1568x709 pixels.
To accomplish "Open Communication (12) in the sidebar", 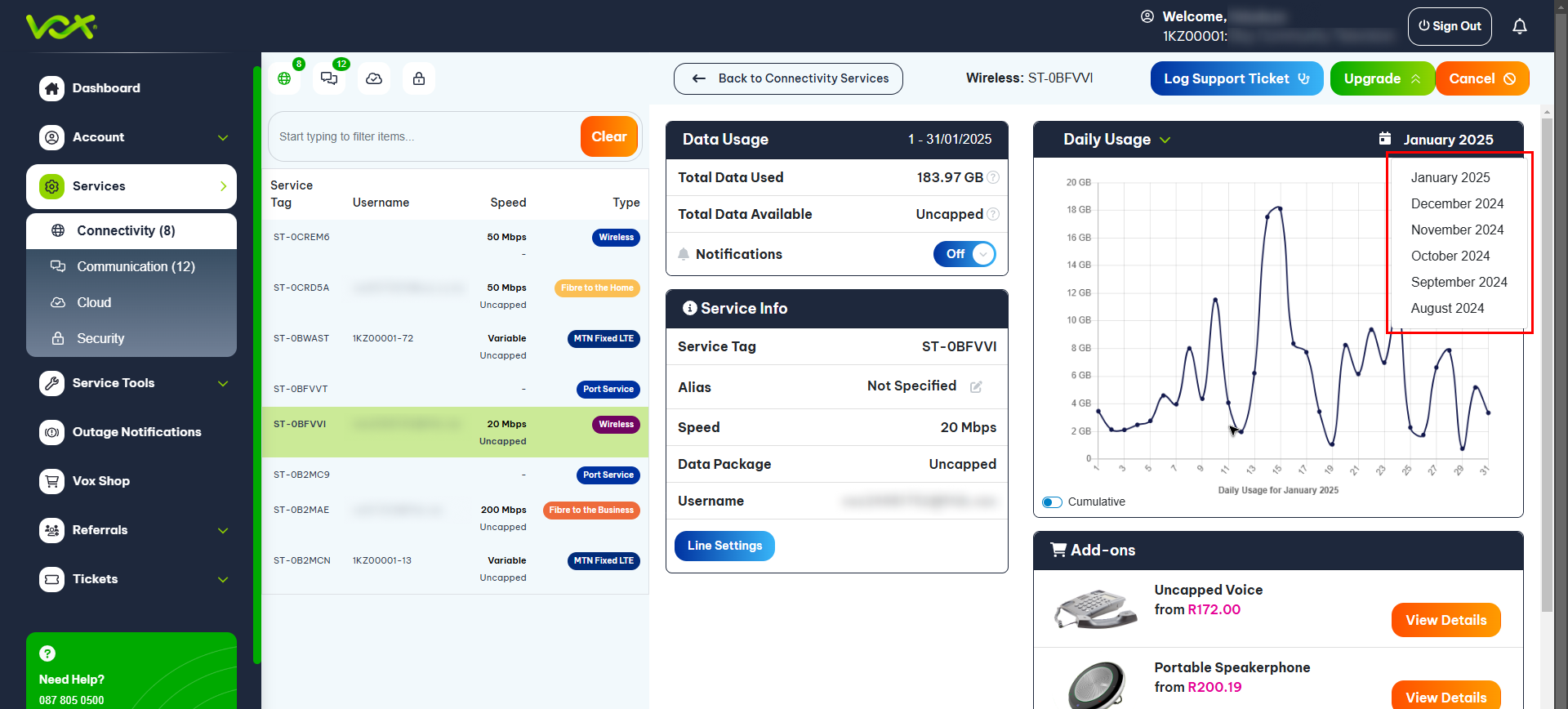I will (x=136, y=266).
